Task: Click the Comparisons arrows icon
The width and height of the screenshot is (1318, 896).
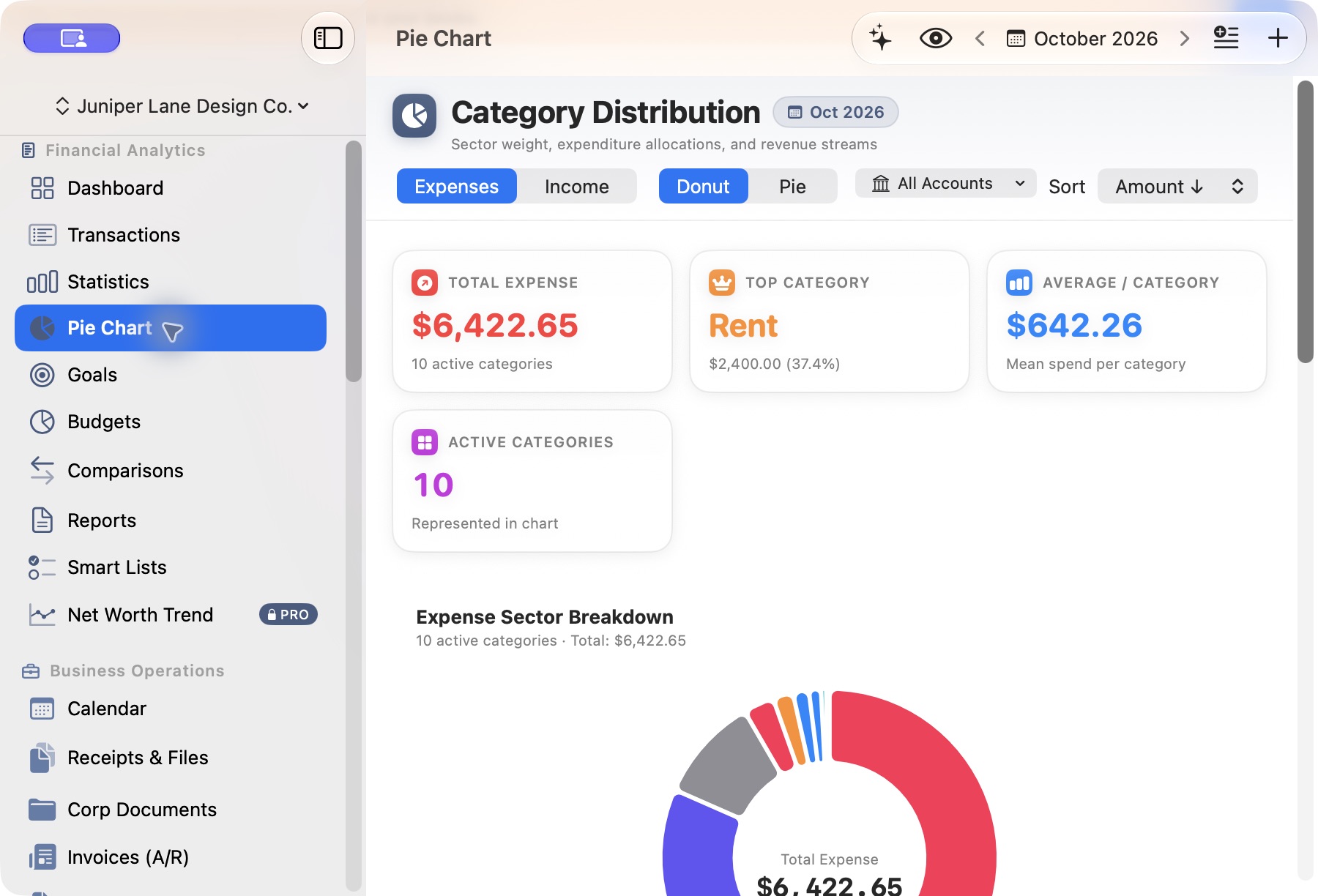Action: 42,471
